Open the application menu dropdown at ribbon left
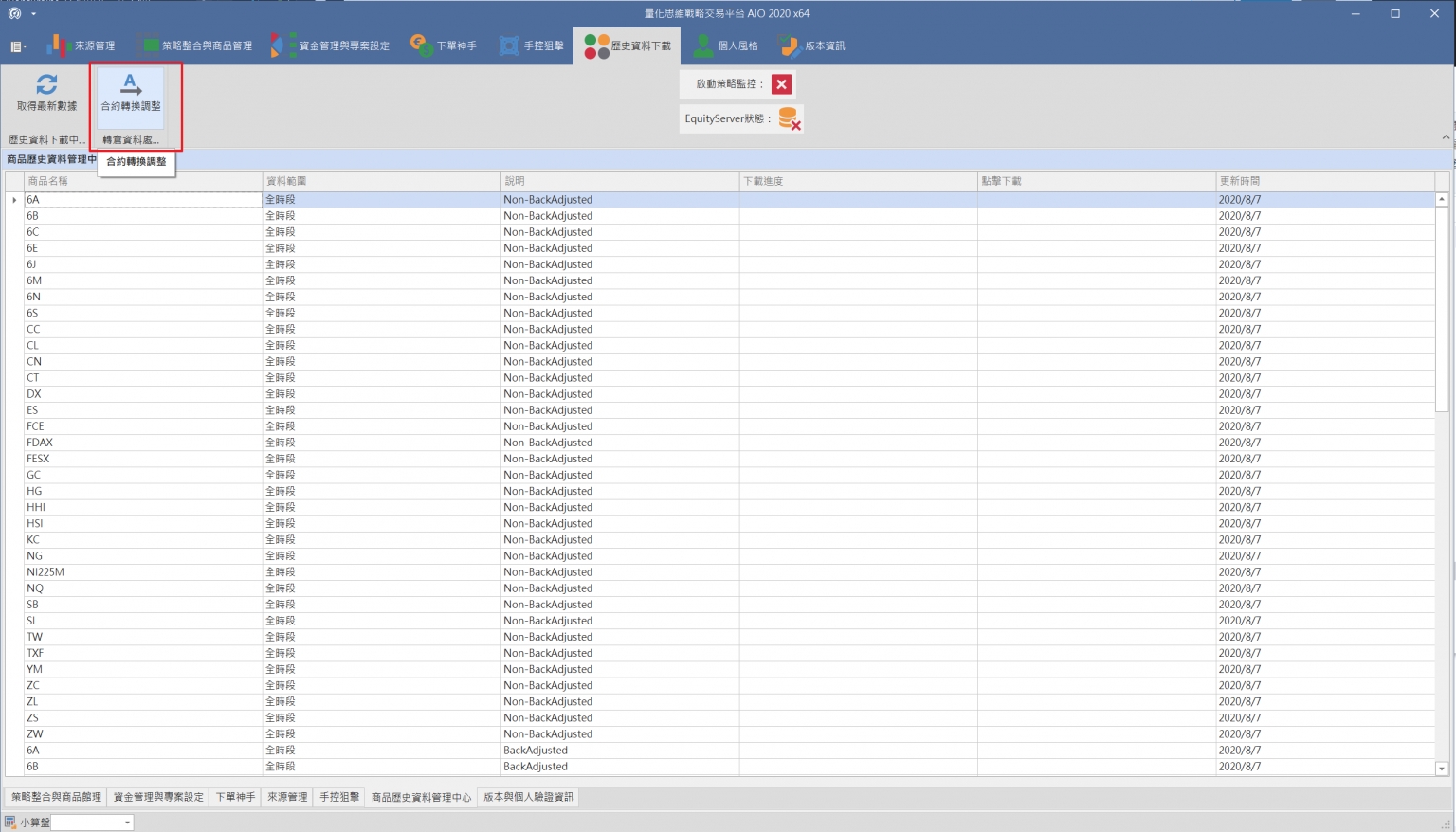 click(18, 46)
